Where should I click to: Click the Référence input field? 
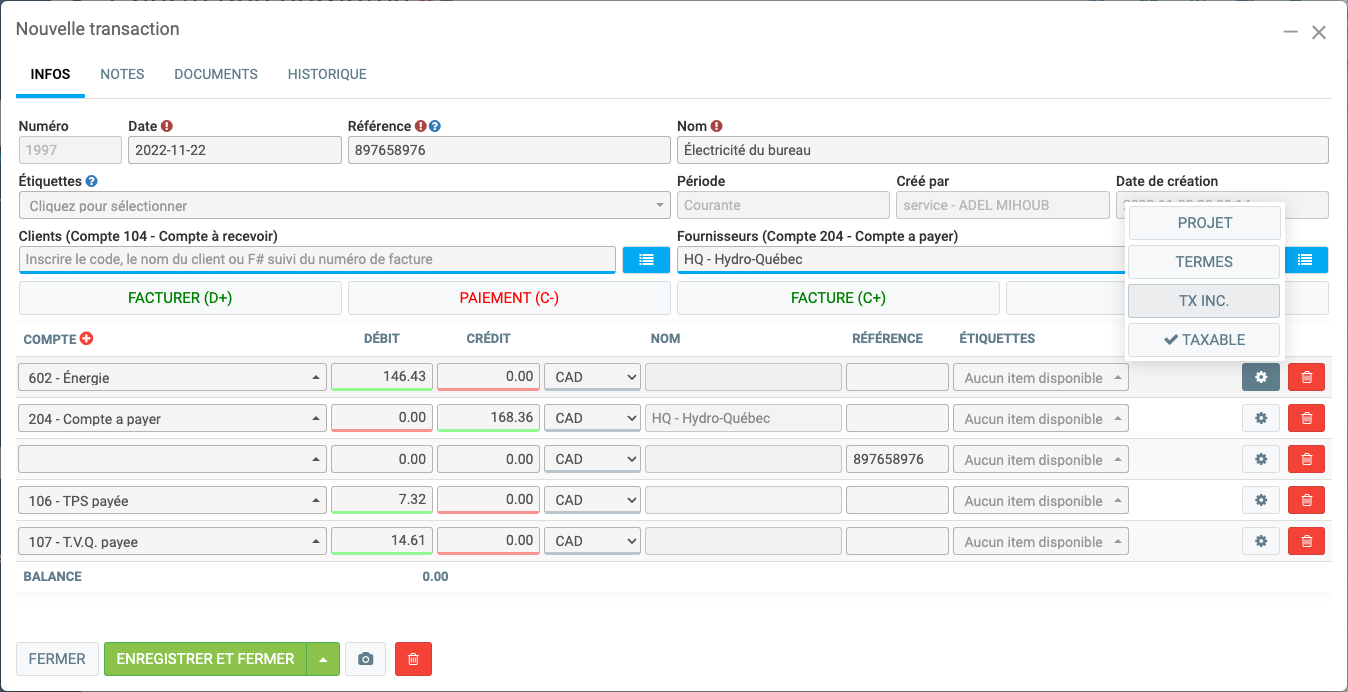pyautogui.click(x=509, y=151)
